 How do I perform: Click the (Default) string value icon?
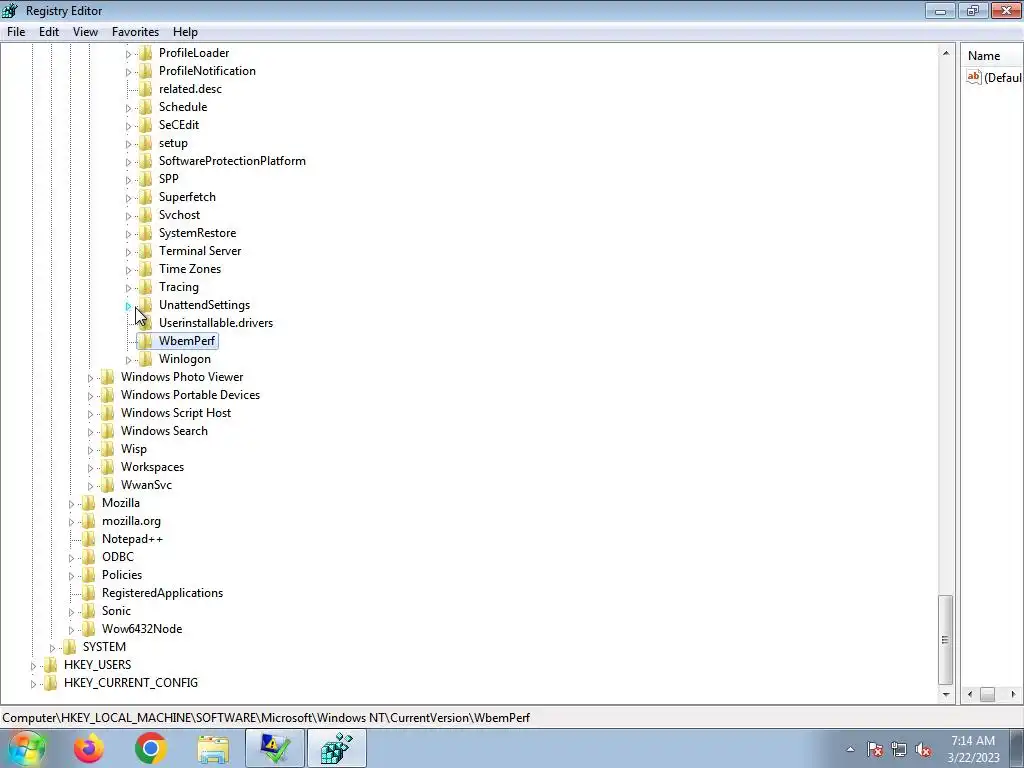(x=974, y=77)
